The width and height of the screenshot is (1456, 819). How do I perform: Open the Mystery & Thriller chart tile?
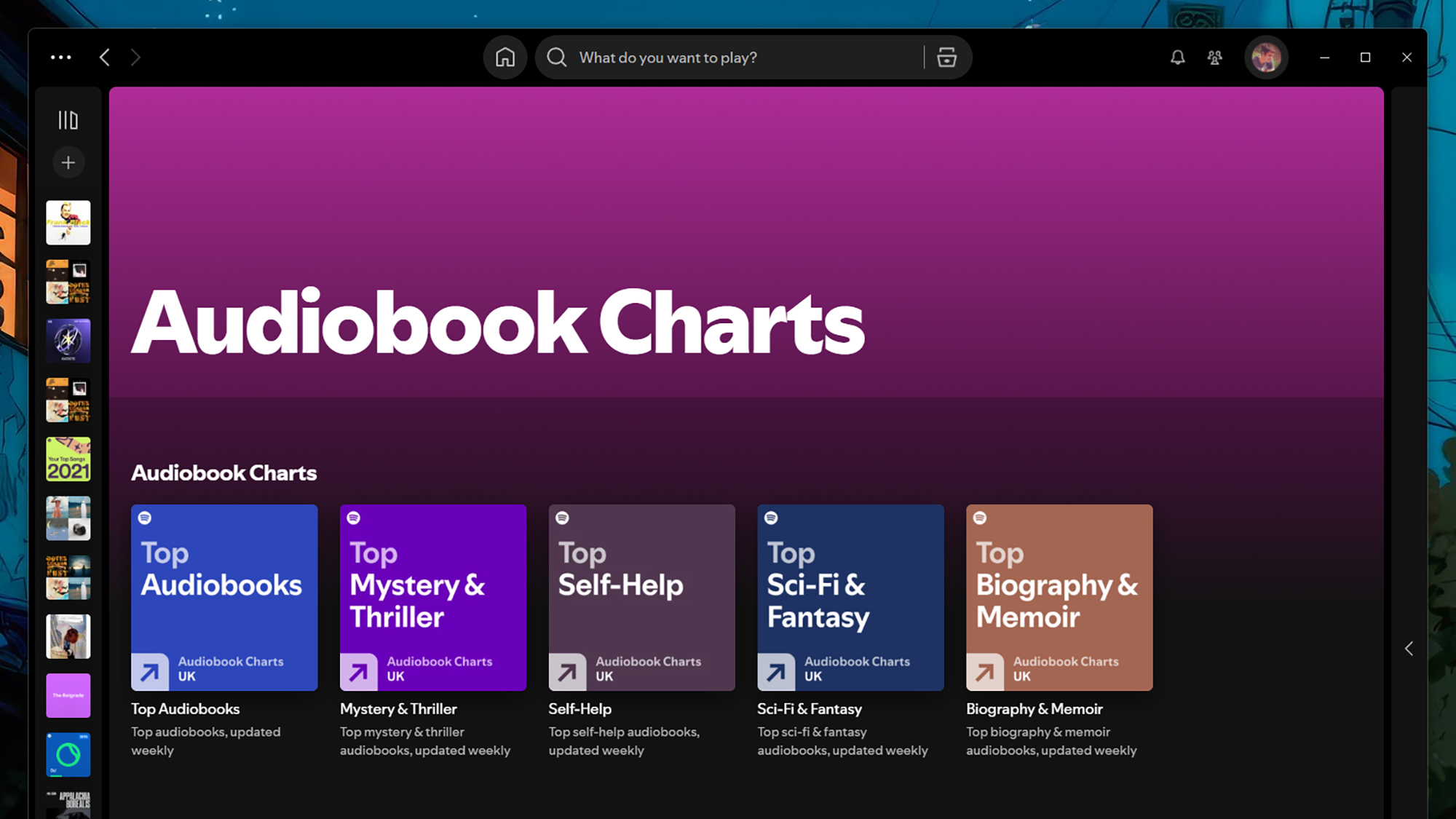click(432, 597)
